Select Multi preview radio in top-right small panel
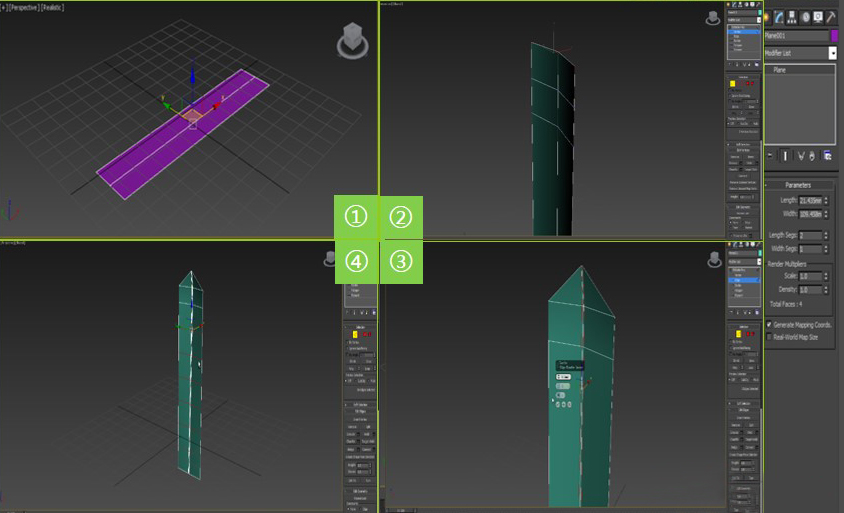Image resolution: width=844 pixels, height=513 pixels. pyautogui.click(x=751, y=124)
